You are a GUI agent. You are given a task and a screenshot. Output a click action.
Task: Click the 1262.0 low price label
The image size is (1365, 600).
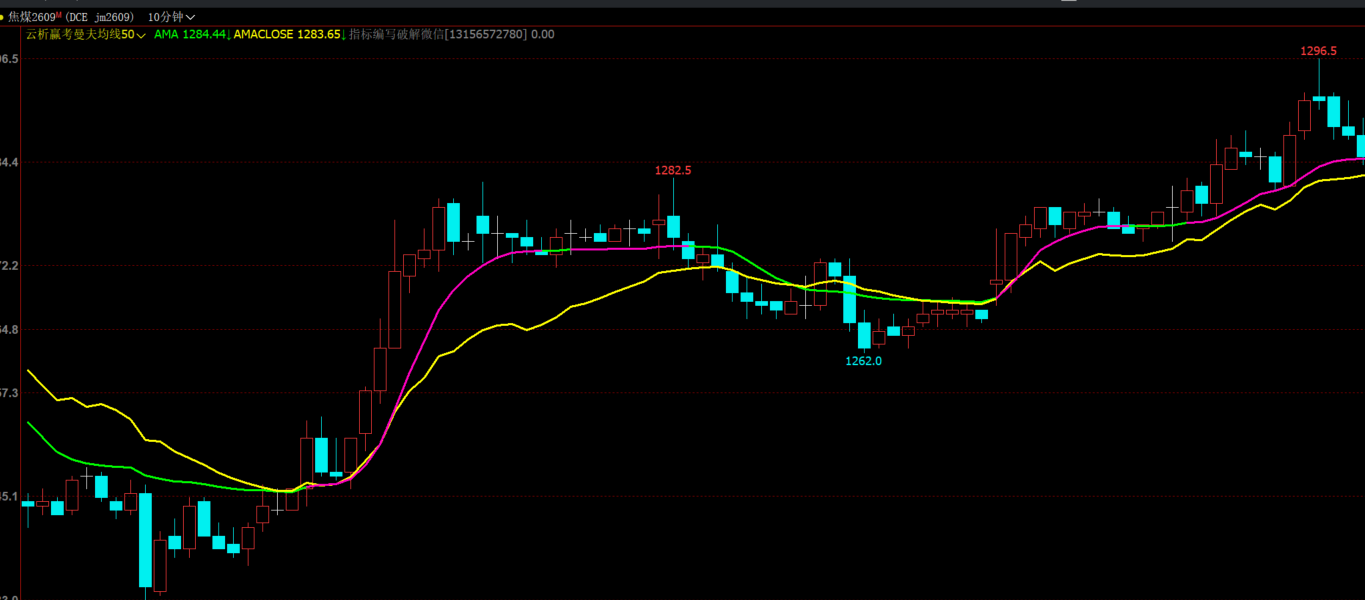click(864, 361)
